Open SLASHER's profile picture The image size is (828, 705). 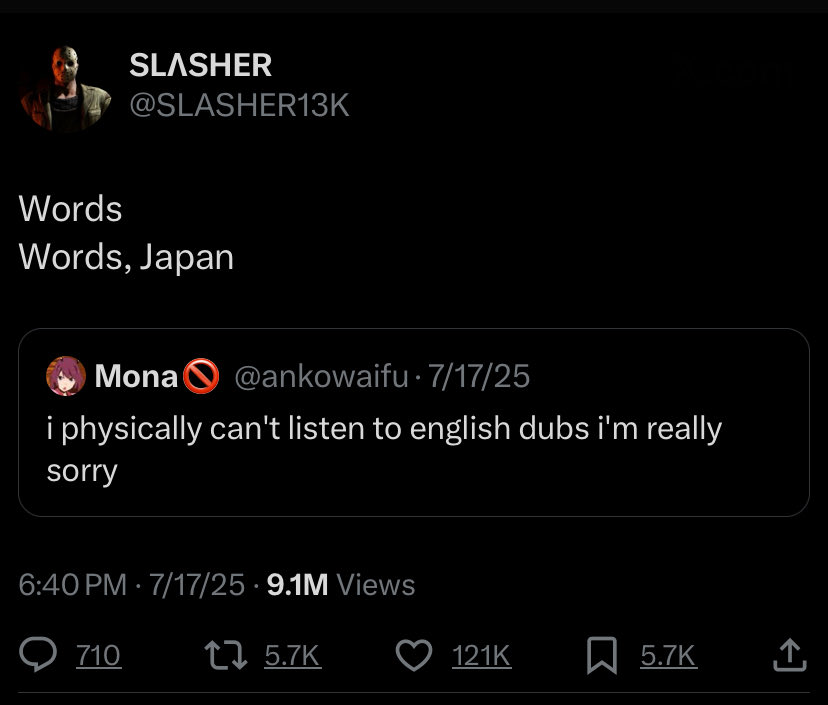pyautogui.click(x=65, y=88)
